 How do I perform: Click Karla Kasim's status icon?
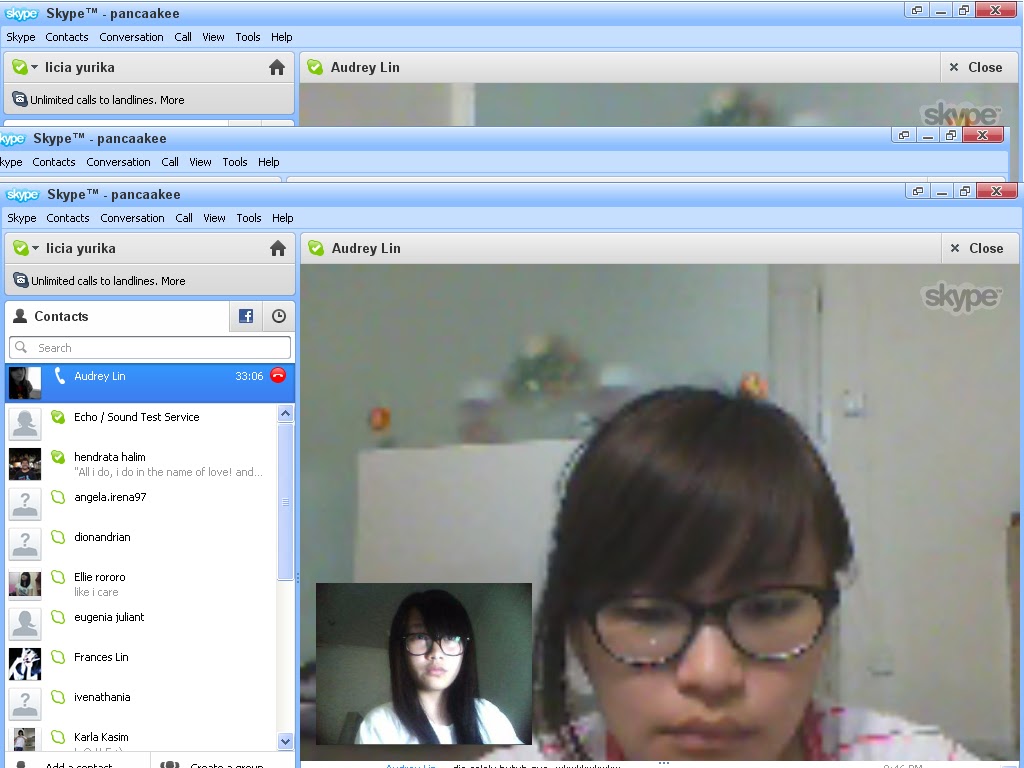(x=58, y=737)
